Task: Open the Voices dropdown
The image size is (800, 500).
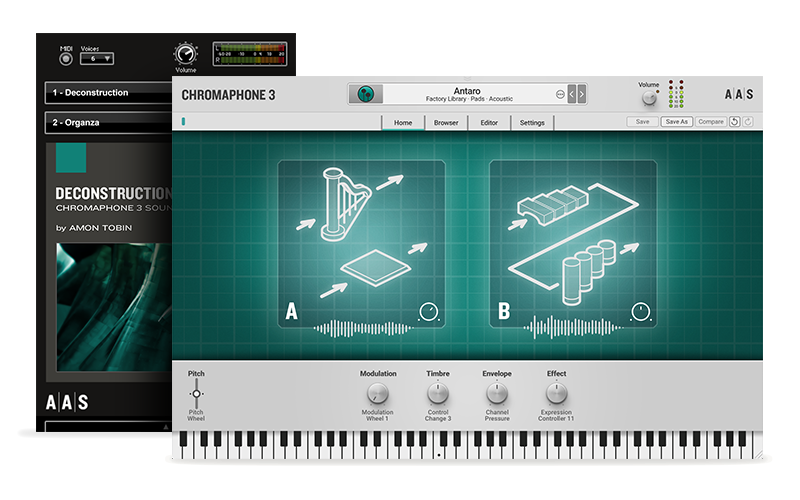Action: click(x=97, y=59)
